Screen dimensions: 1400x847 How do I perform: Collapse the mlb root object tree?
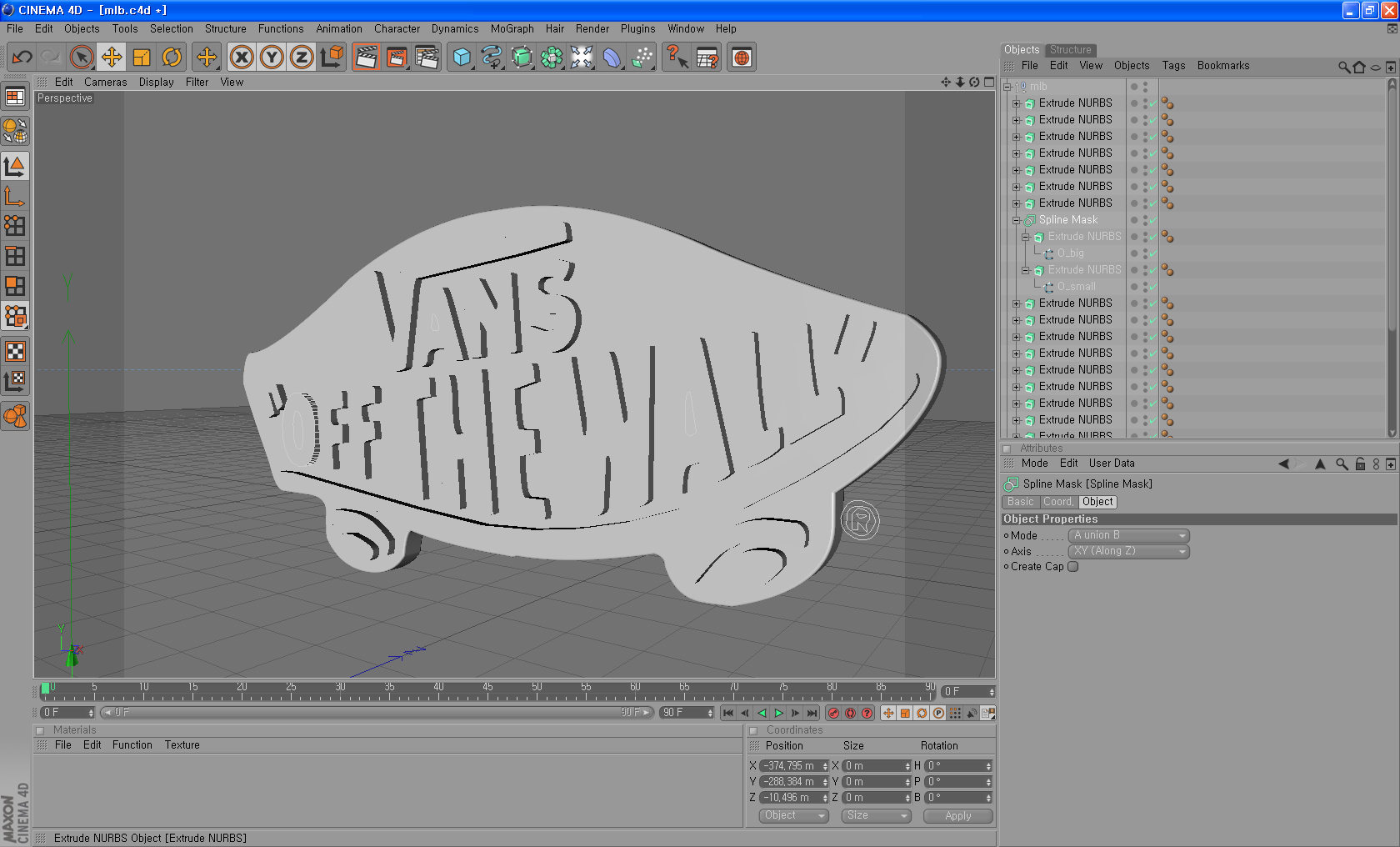1007,87
